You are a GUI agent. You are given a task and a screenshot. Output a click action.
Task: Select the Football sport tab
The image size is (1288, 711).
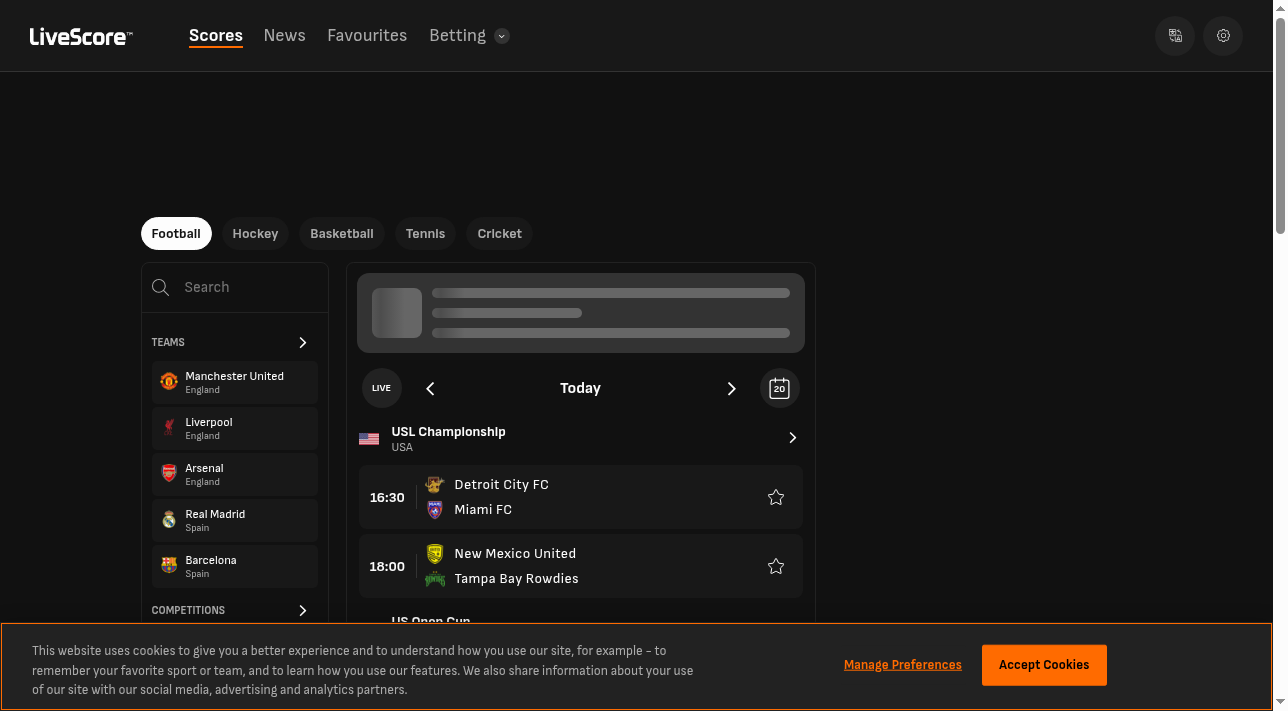(x=176, y=233)
